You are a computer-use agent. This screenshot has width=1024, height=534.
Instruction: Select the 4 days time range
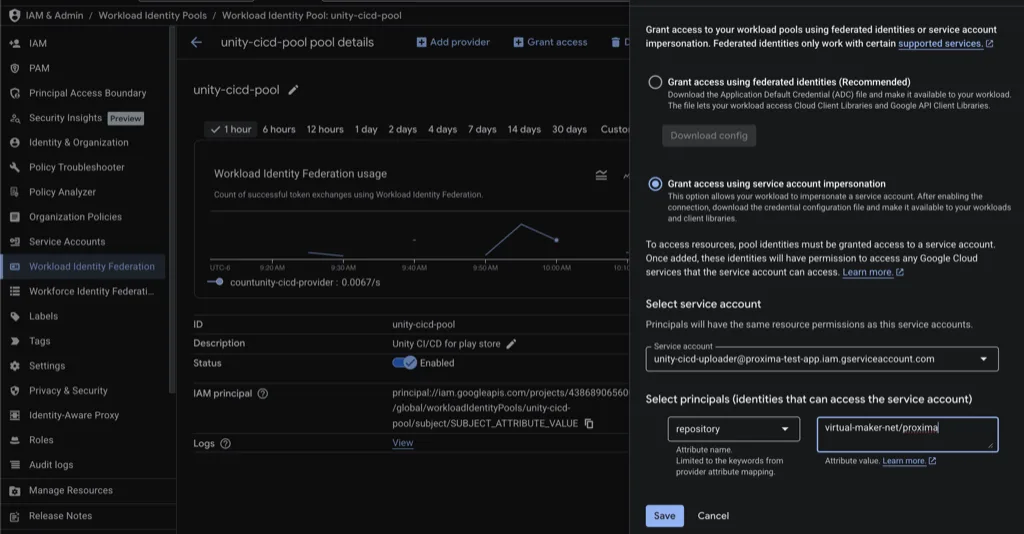pyautogui.click(x=442, y=129)
